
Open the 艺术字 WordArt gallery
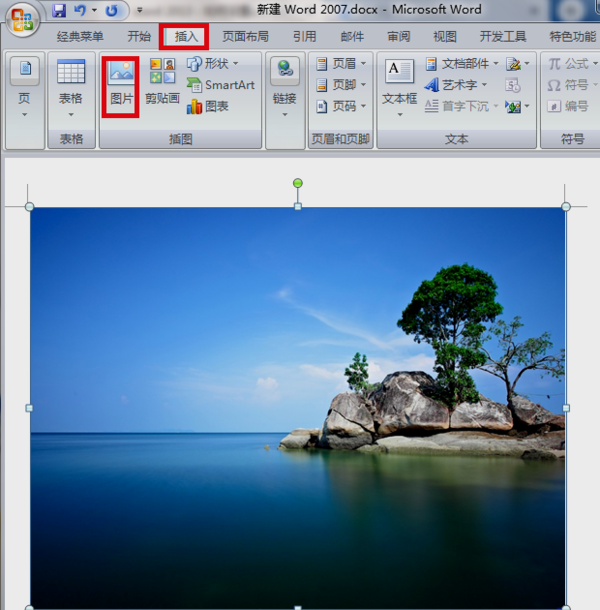coord(456,84)
